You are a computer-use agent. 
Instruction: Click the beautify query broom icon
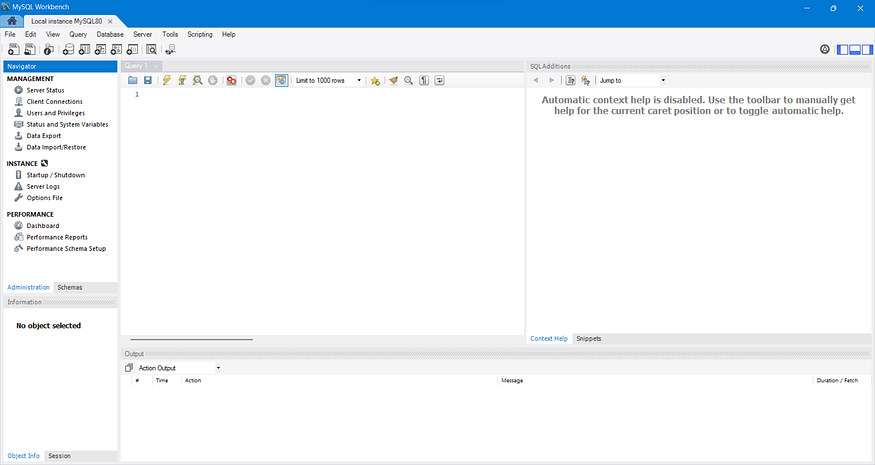[x=393, y=80]
